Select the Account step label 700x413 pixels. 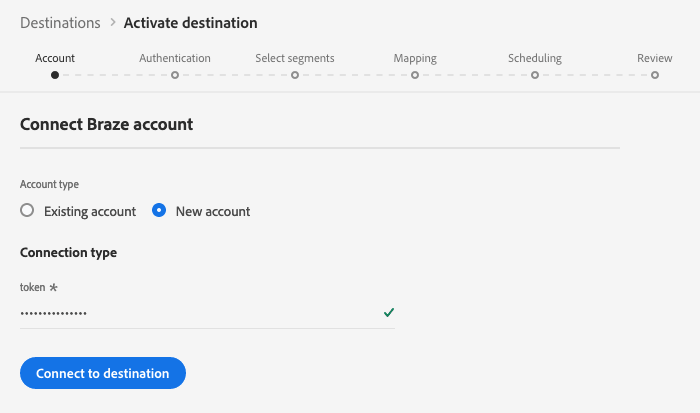click(x=55, y=58)
